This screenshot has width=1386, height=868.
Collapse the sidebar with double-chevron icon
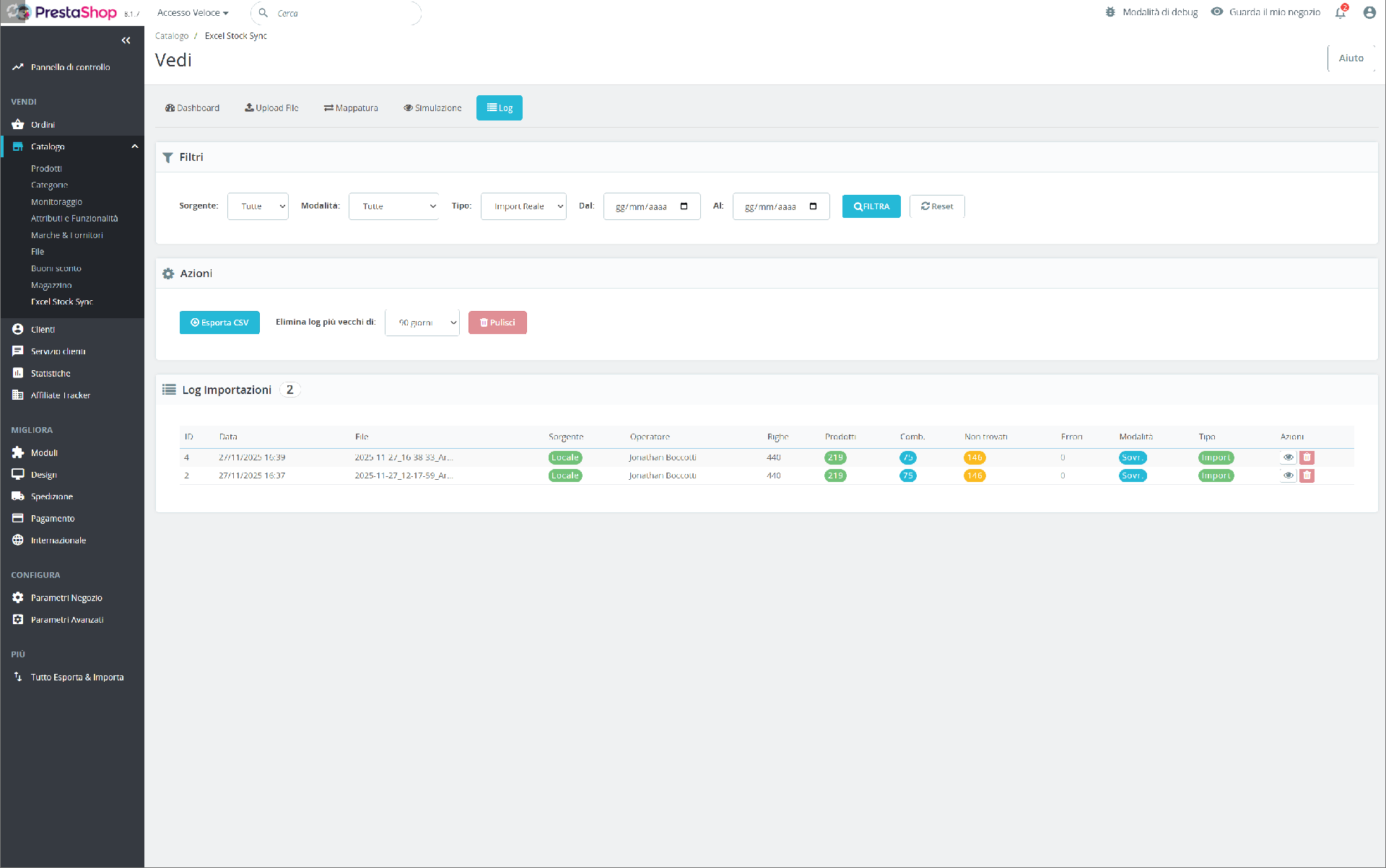(126, 40)
